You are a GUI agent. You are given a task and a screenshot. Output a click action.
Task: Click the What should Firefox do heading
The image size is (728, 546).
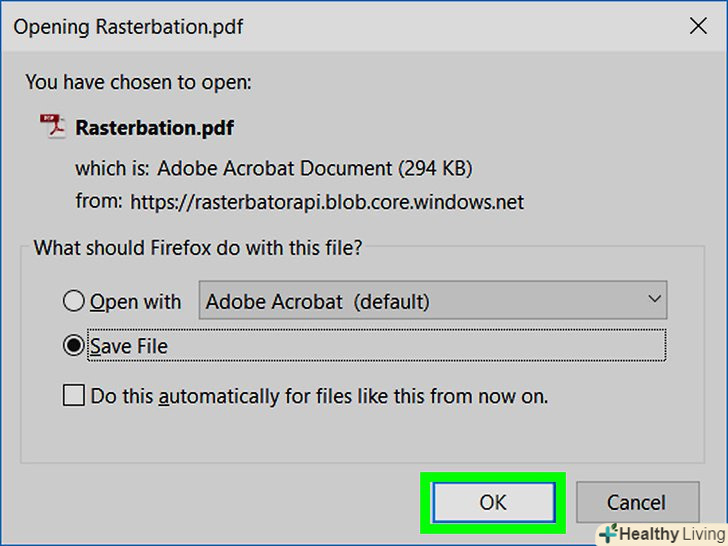pyautogui.click(x=198, y=247)
